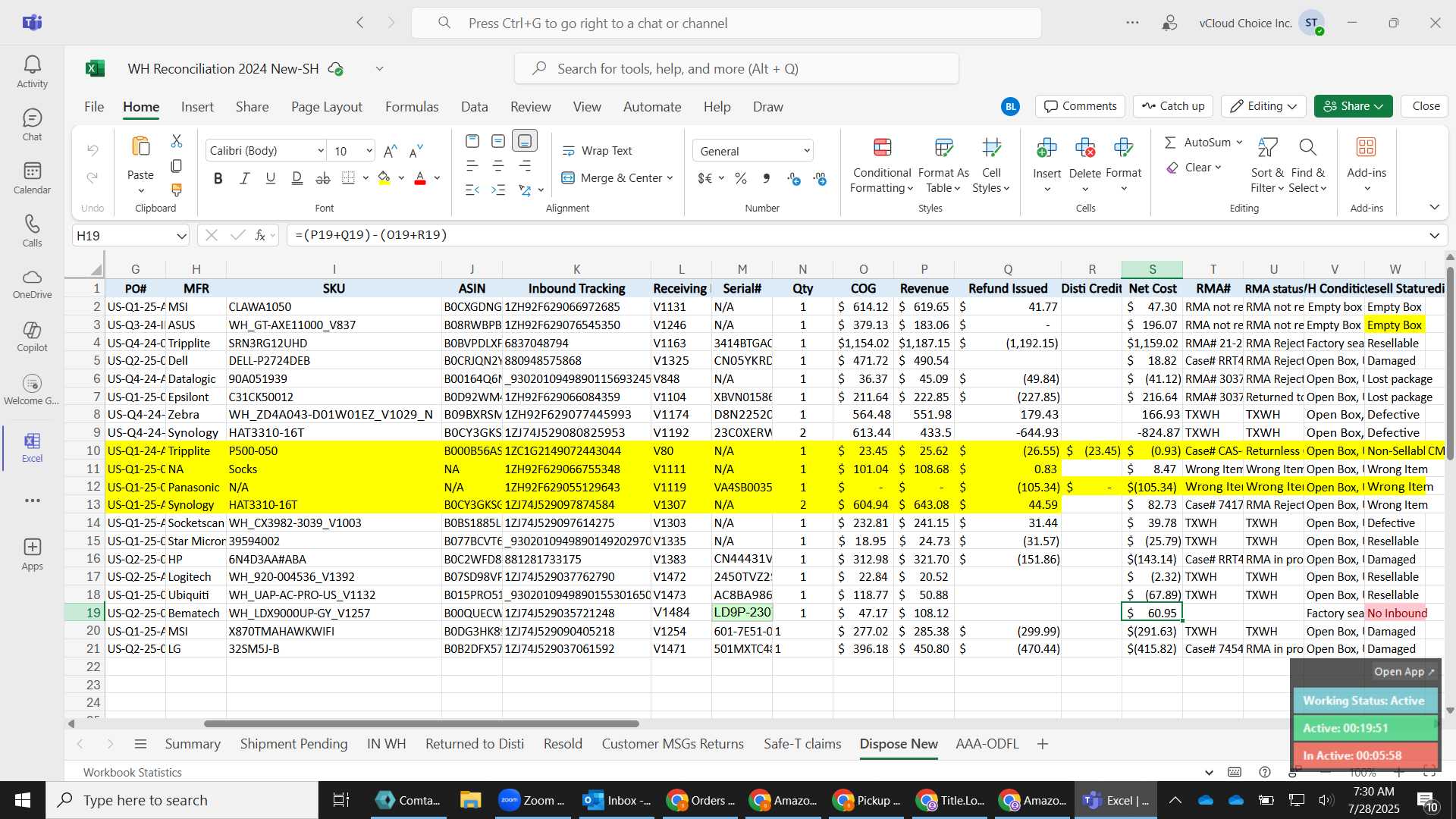Screen dimensions: 1456x819
Task: Click Open App in status widget
Action: pyautogui.click(x=1404, y=672)
